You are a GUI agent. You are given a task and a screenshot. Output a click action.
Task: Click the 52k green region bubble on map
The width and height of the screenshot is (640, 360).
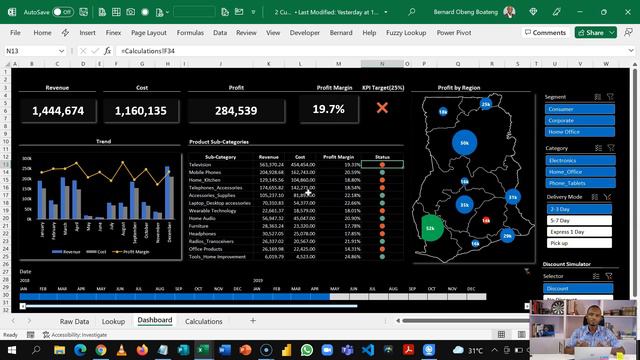pos(431,228)
